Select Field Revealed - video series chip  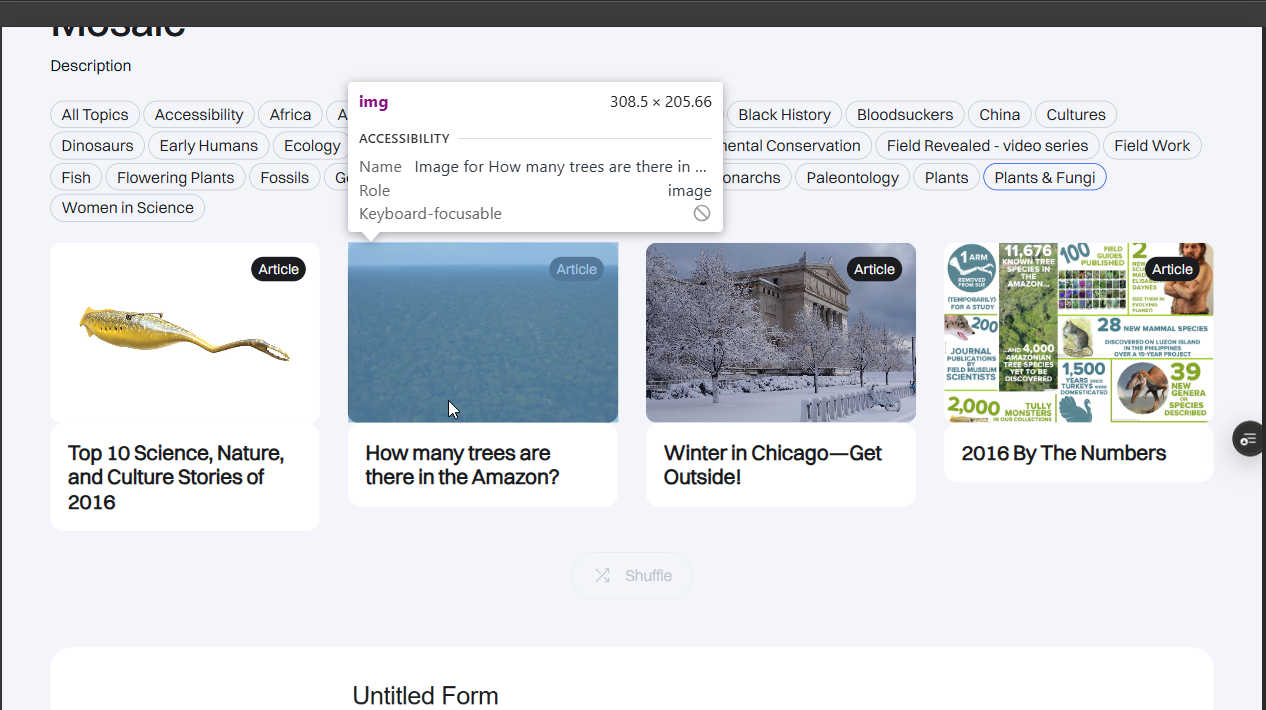tap(987, 146)
